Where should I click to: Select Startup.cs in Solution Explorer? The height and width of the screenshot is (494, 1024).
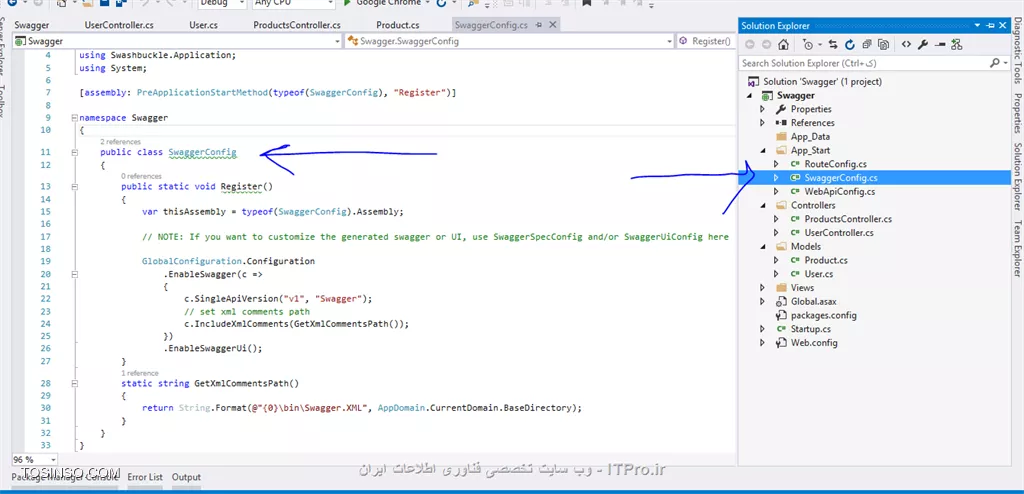(810, 329)
